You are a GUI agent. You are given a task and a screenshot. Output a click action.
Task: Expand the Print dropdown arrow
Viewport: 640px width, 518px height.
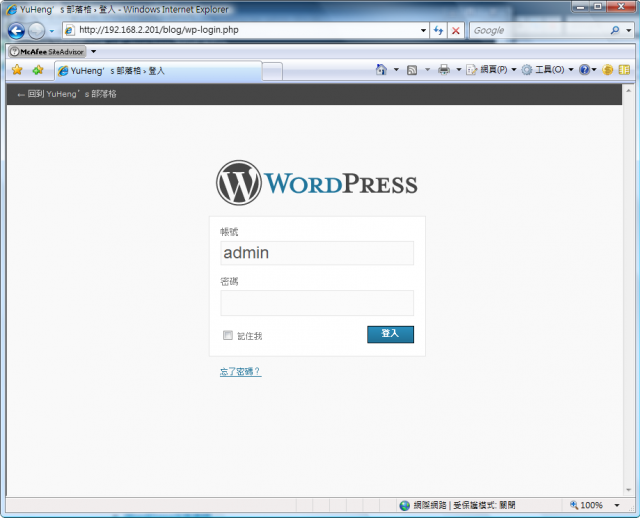point(458,70)
